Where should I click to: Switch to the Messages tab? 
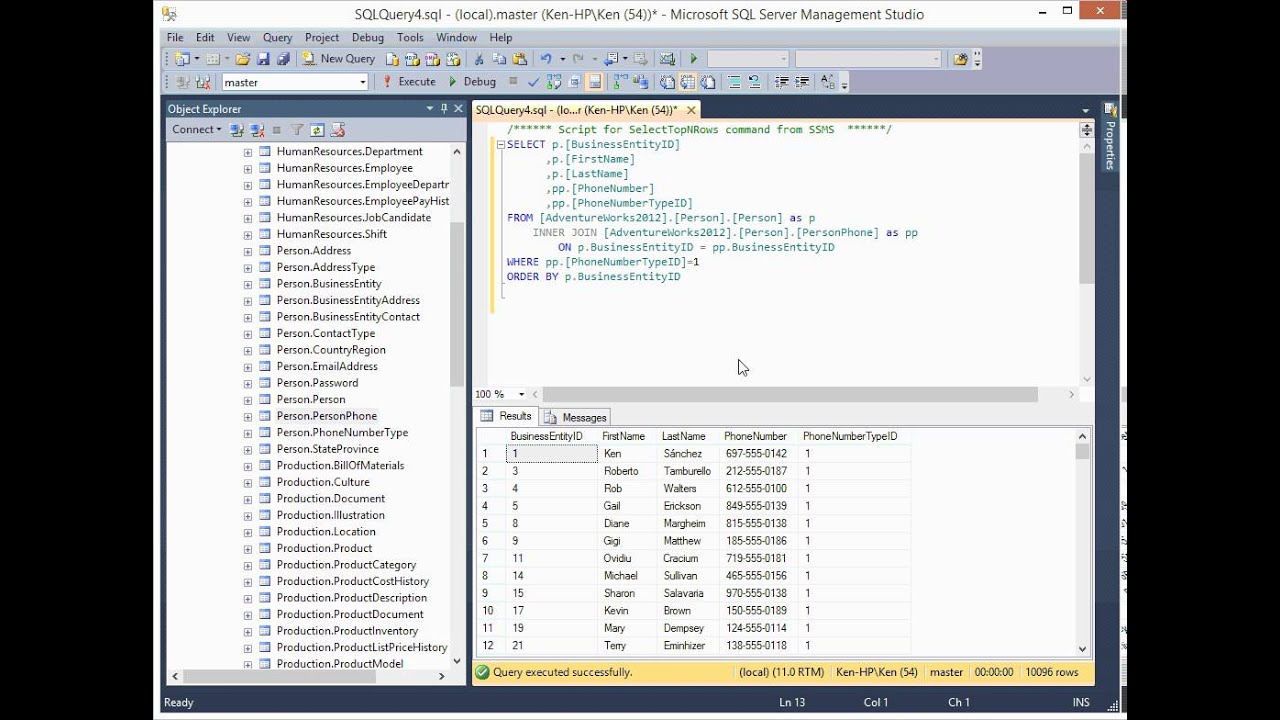tap(576, 417)
